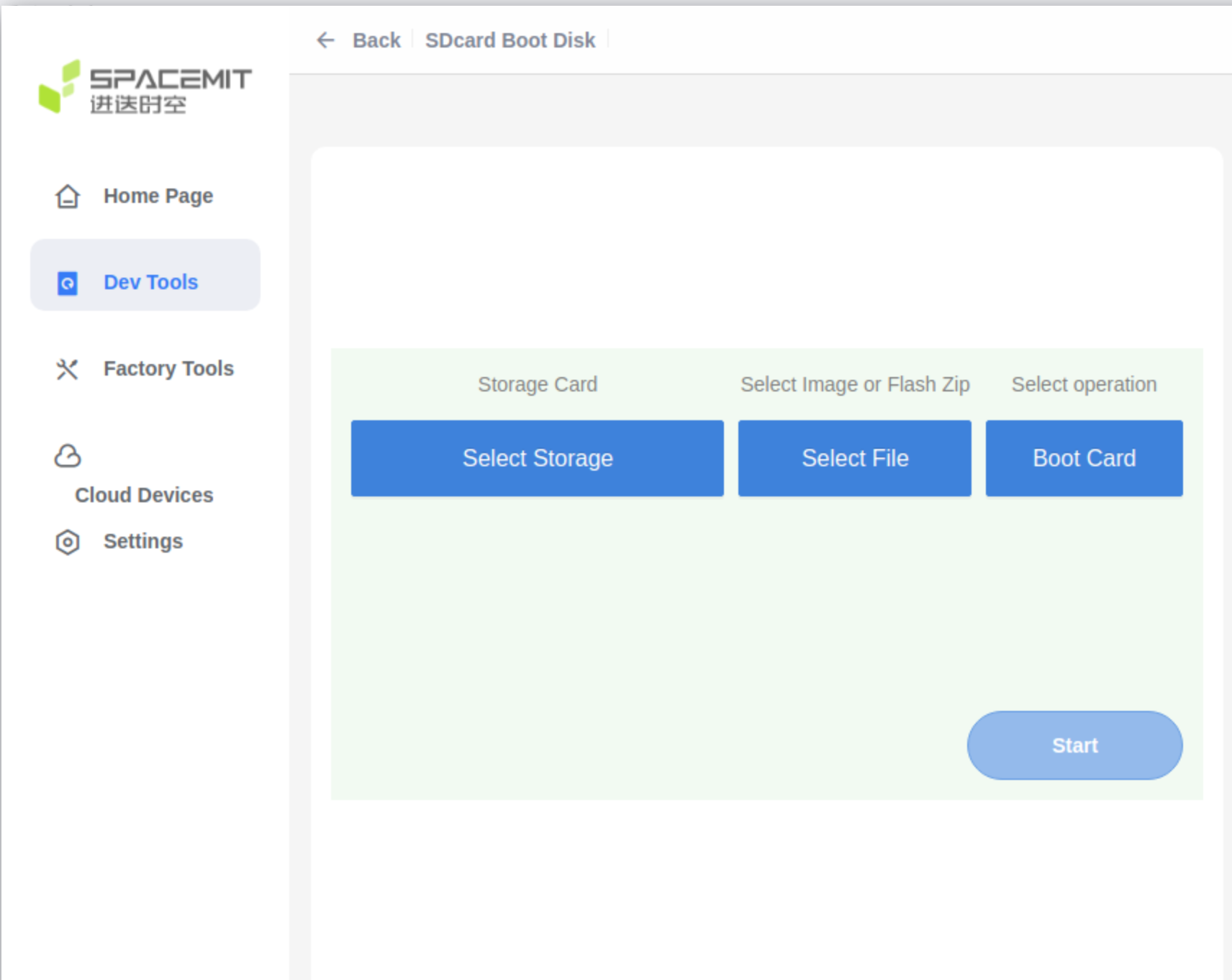The width and height of the screenshot is (1232, 980).
Task: Open the Home Page section
Action: [158, 196]
